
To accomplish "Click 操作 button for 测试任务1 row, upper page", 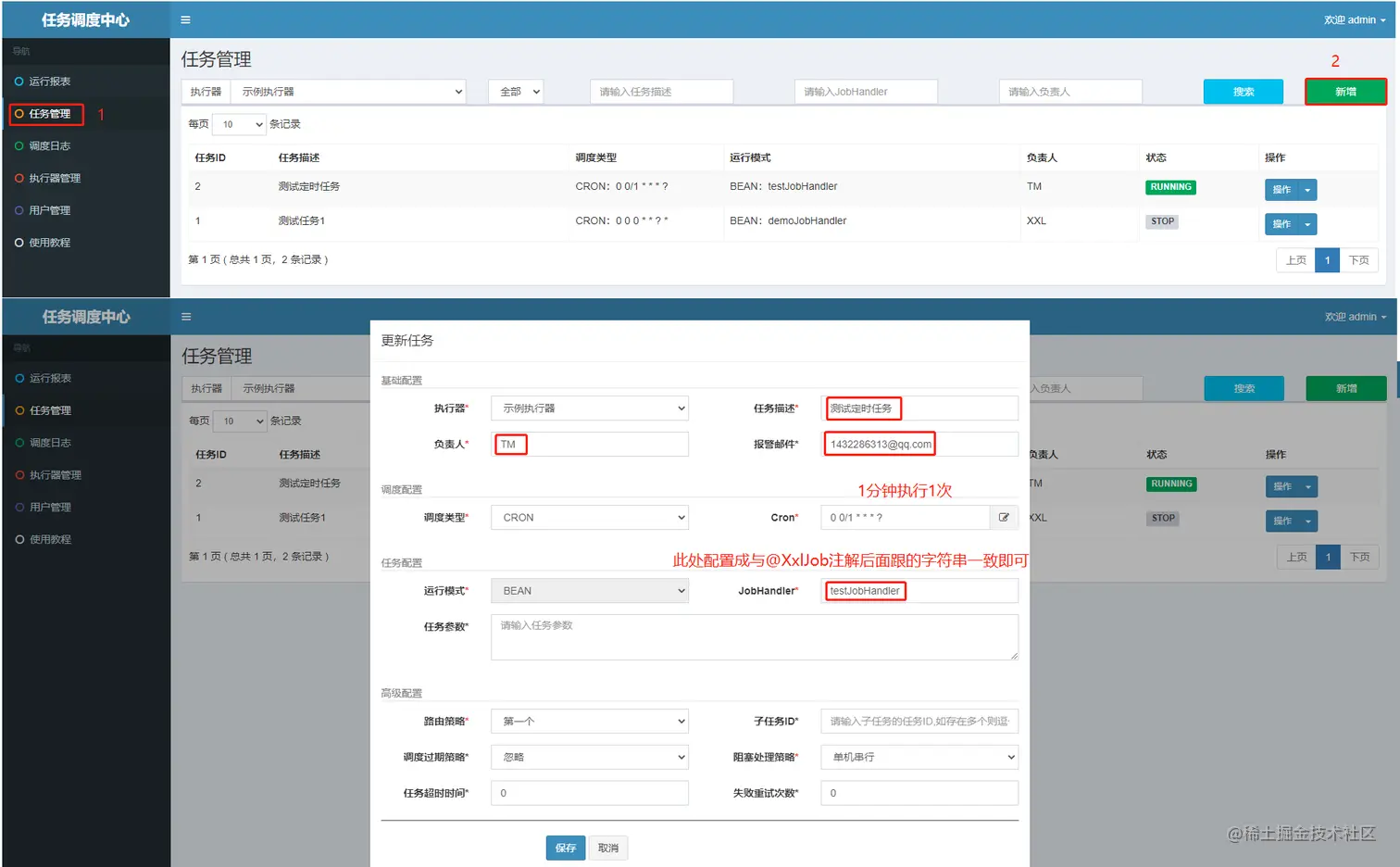I will tap(1281, 224).
